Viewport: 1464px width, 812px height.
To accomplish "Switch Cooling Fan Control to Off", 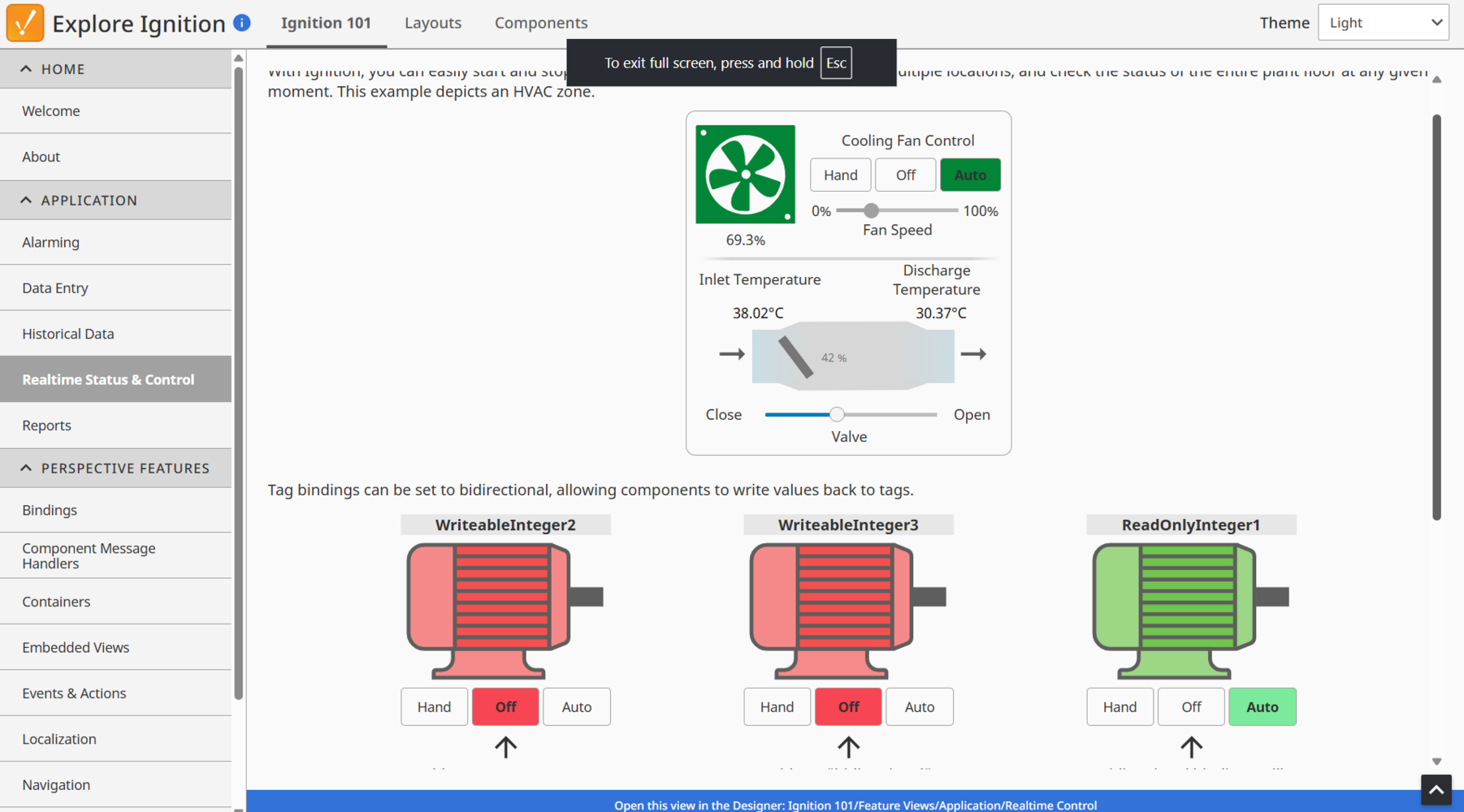I will pos(905,175).
